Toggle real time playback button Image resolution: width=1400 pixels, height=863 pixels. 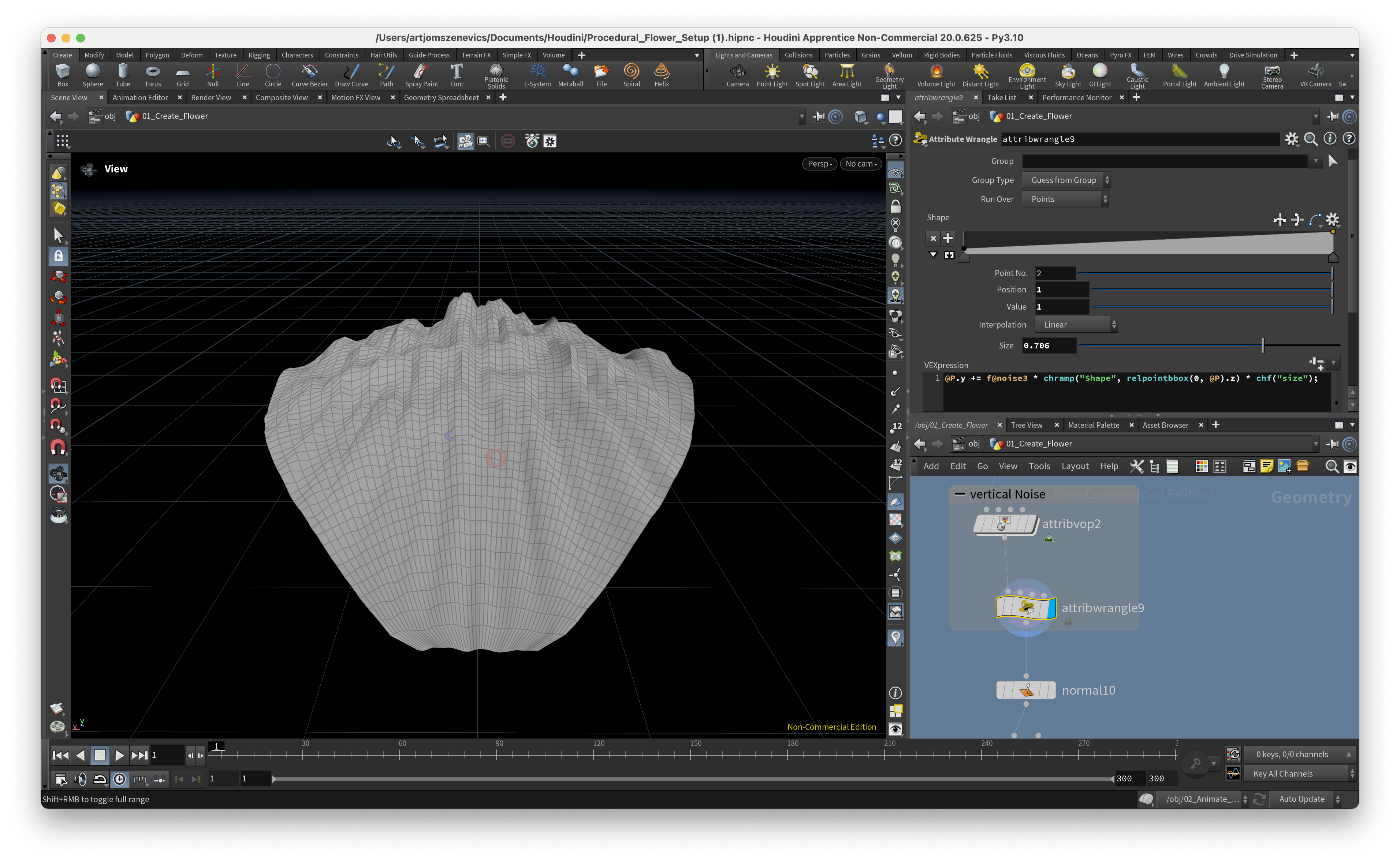119,779
